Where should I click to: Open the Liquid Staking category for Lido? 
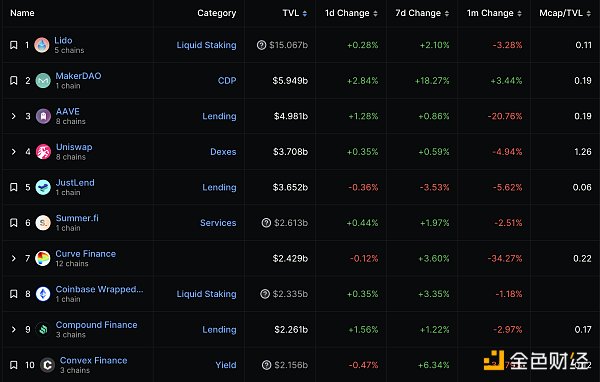206,45
